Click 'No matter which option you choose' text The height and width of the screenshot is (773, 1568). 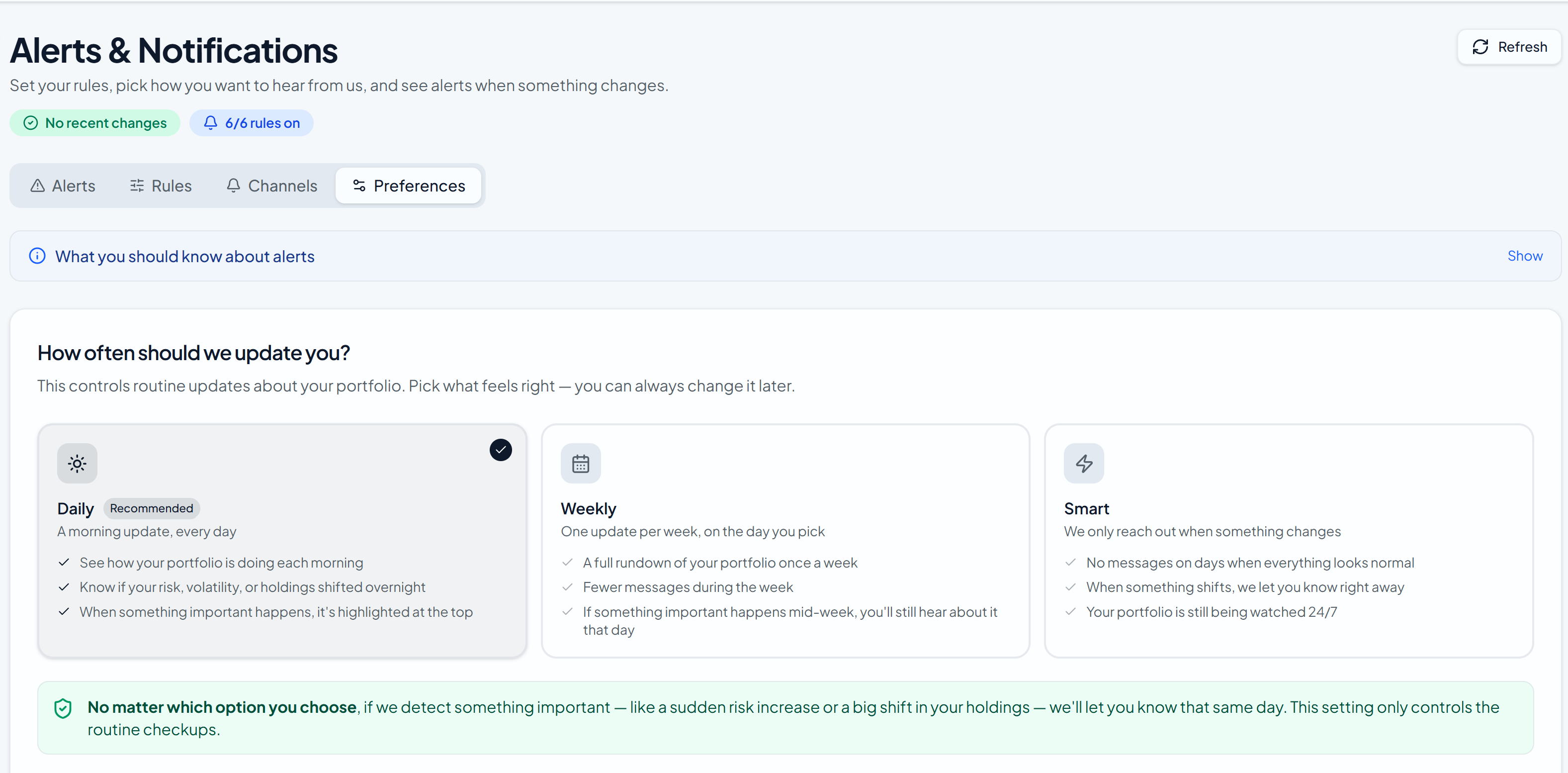[222, 707]
